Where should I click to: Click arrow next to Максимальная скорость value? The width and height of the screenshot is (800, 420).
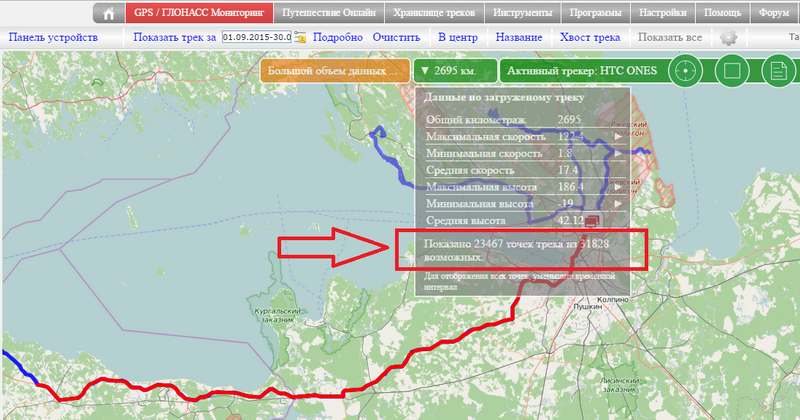tap(619, 135)
